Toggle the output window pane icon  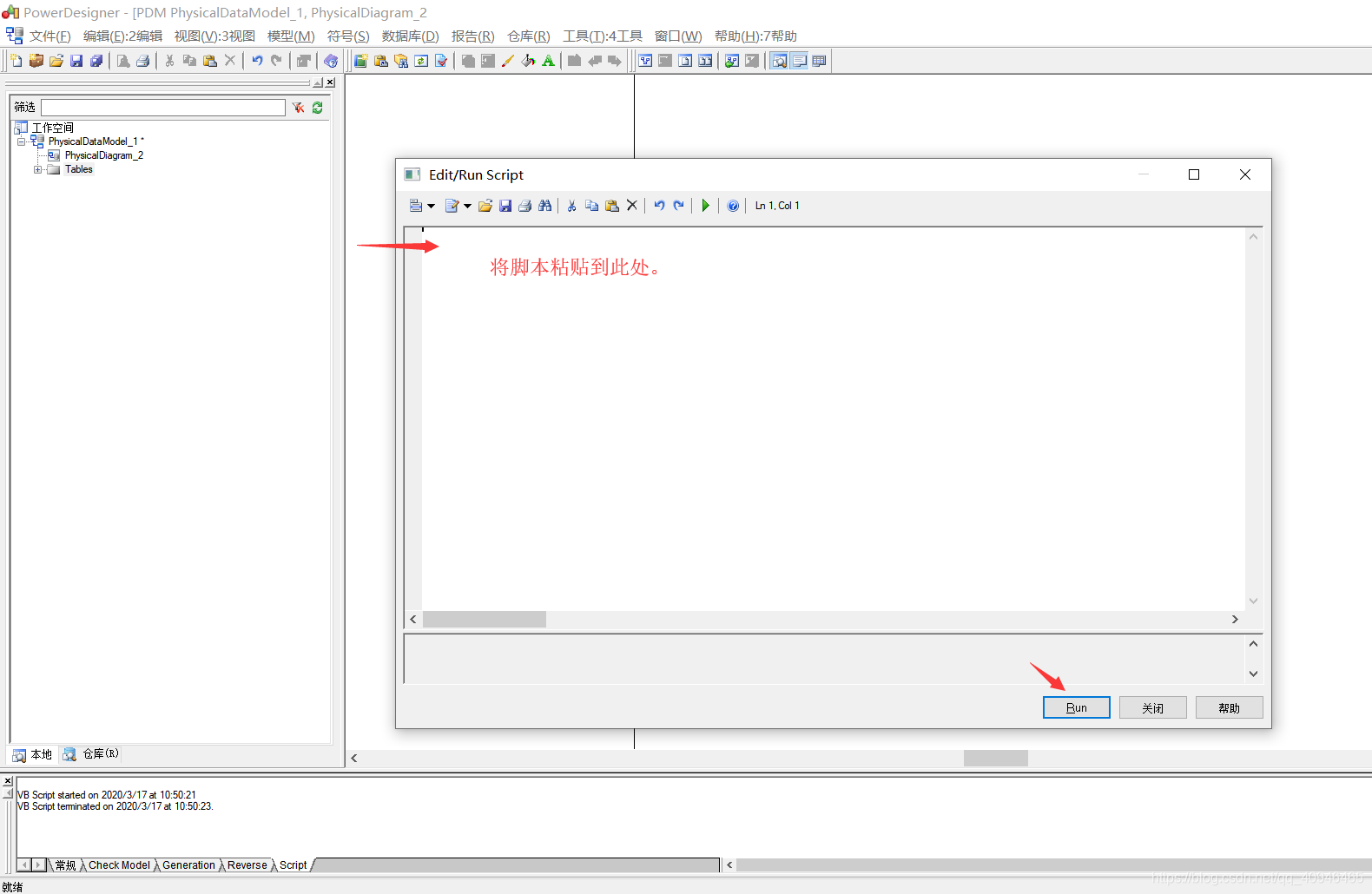[799, 61]
